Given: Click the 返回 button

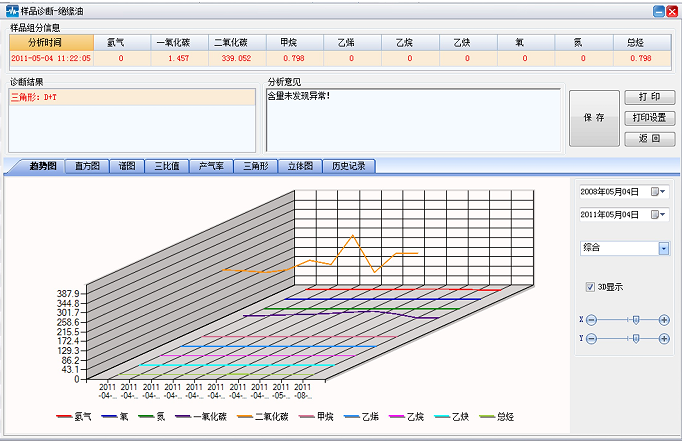Looking at the screenshot, I should click(649, 138).
